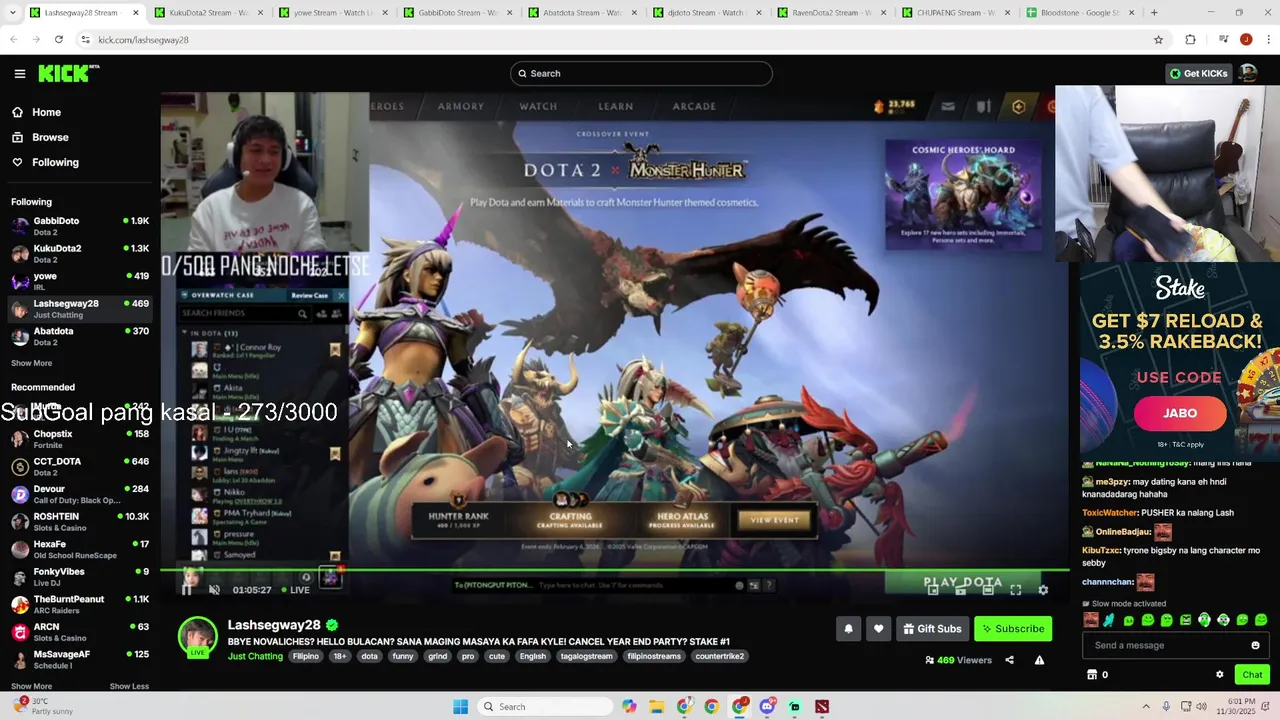Viewport: 1280px width, 720px height.
Task: Report stream with warning icon
Action: (x=1039, y=660)
